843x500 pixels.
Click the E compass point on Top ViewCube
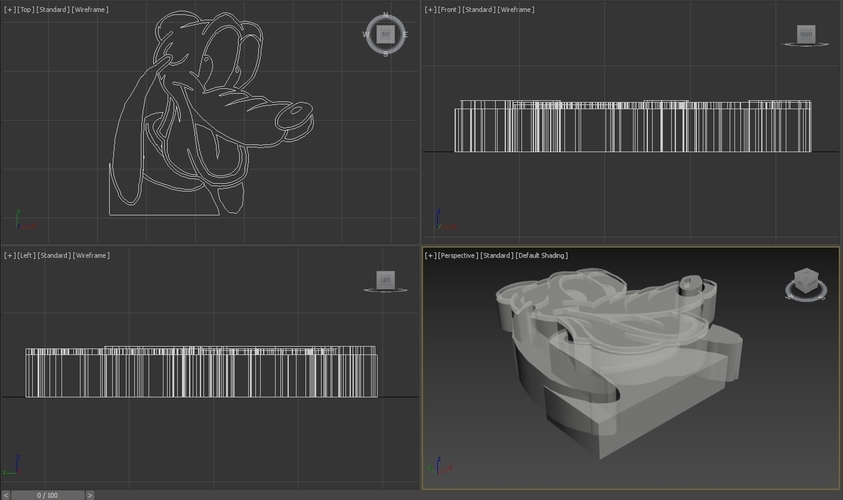[x=405, y=34]
